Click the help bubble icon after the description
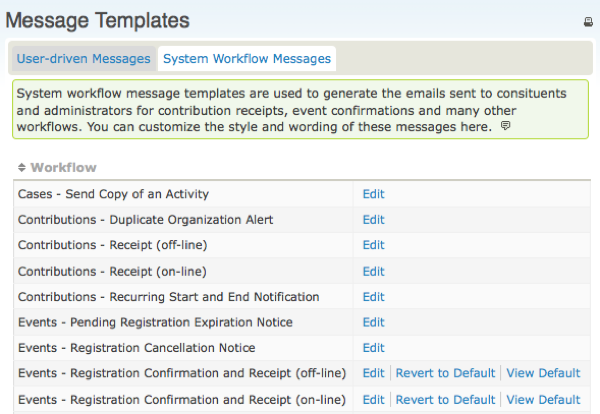Image resolution: width=600 pixels, height=414 pixels. [505, 128]
